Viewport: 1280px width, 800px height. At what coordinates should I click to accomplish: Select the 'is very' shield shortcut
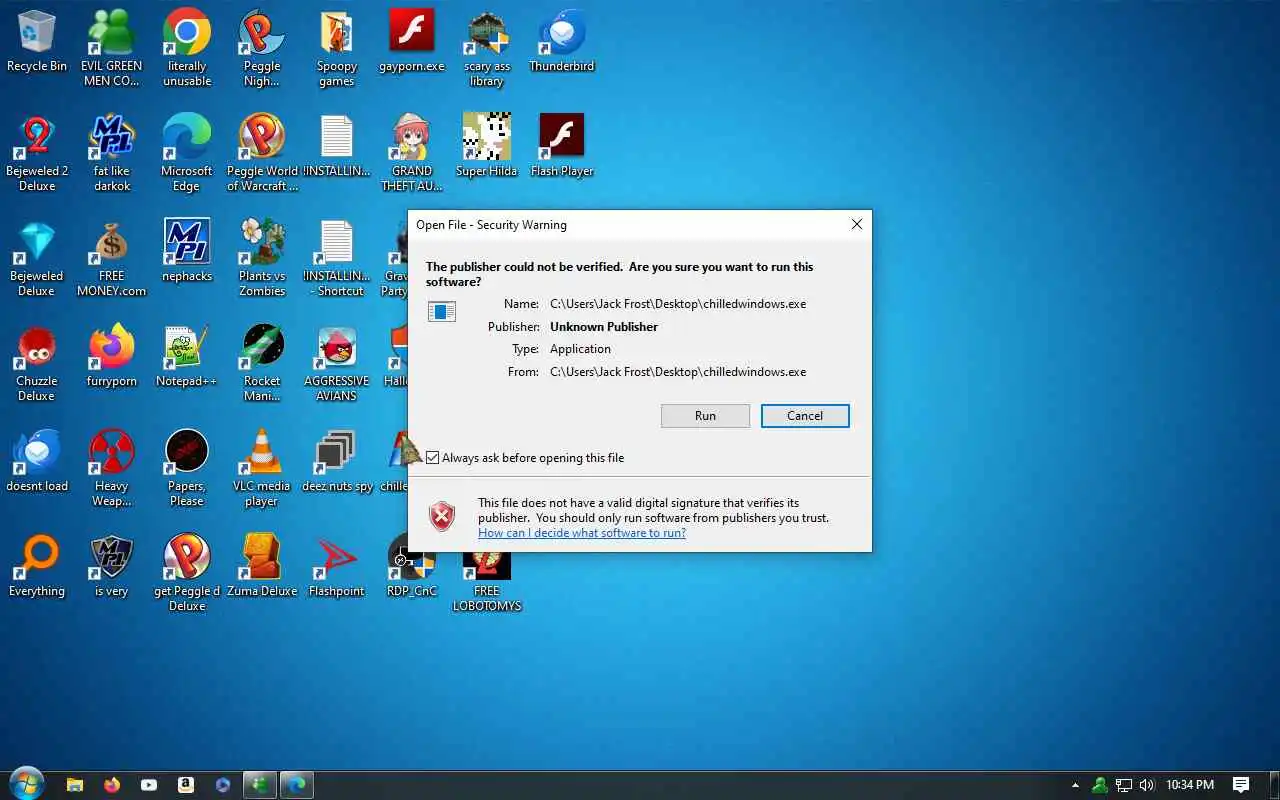tap(112, 567)
